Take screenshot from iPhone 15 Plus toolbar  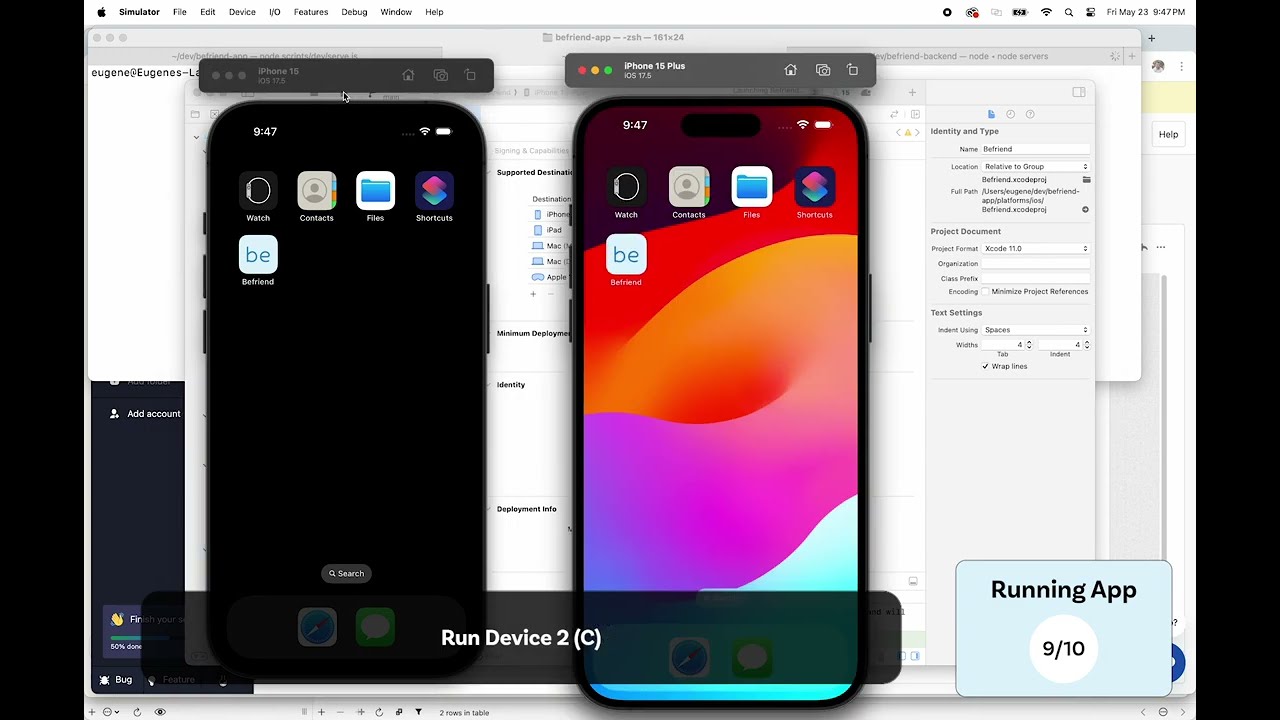click(x=823, y=70)
